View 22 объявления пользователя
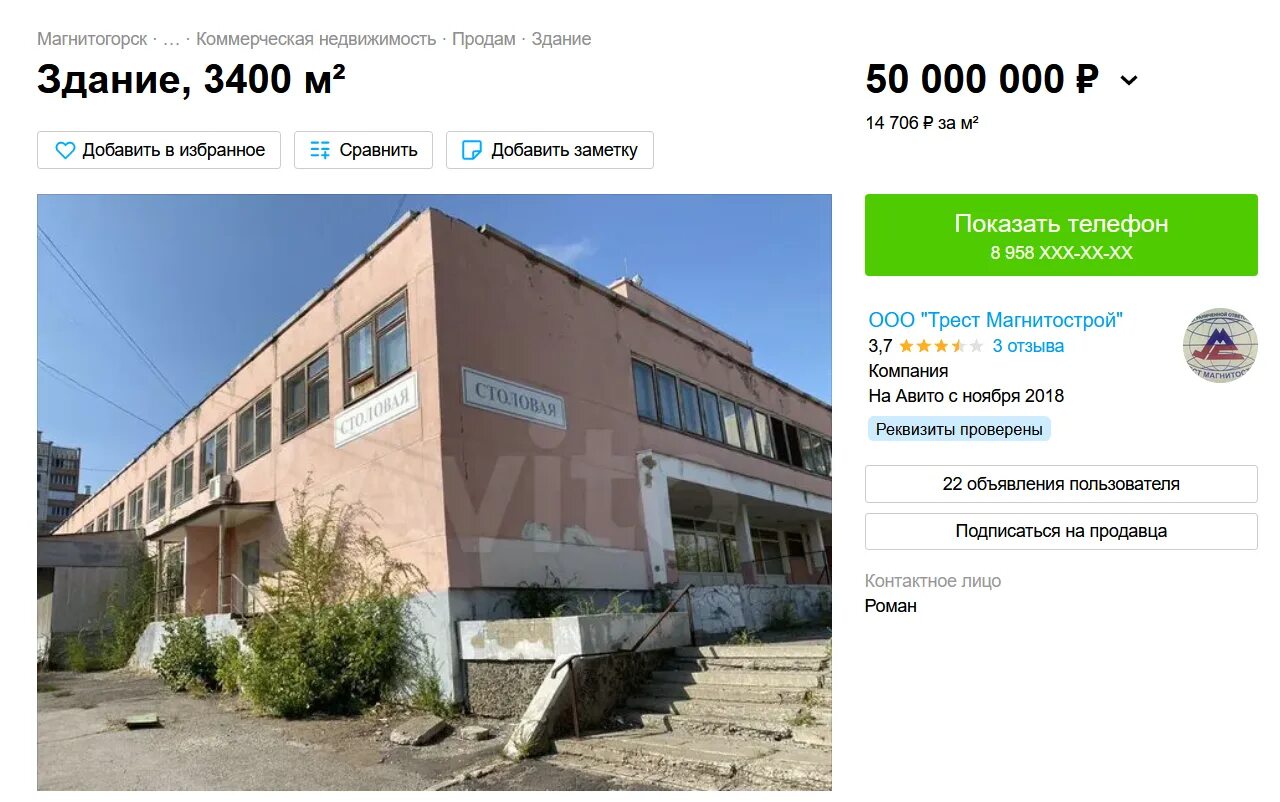Image resolution: width=1280 pixels, height=802 pixels. tap(1061, 484)
